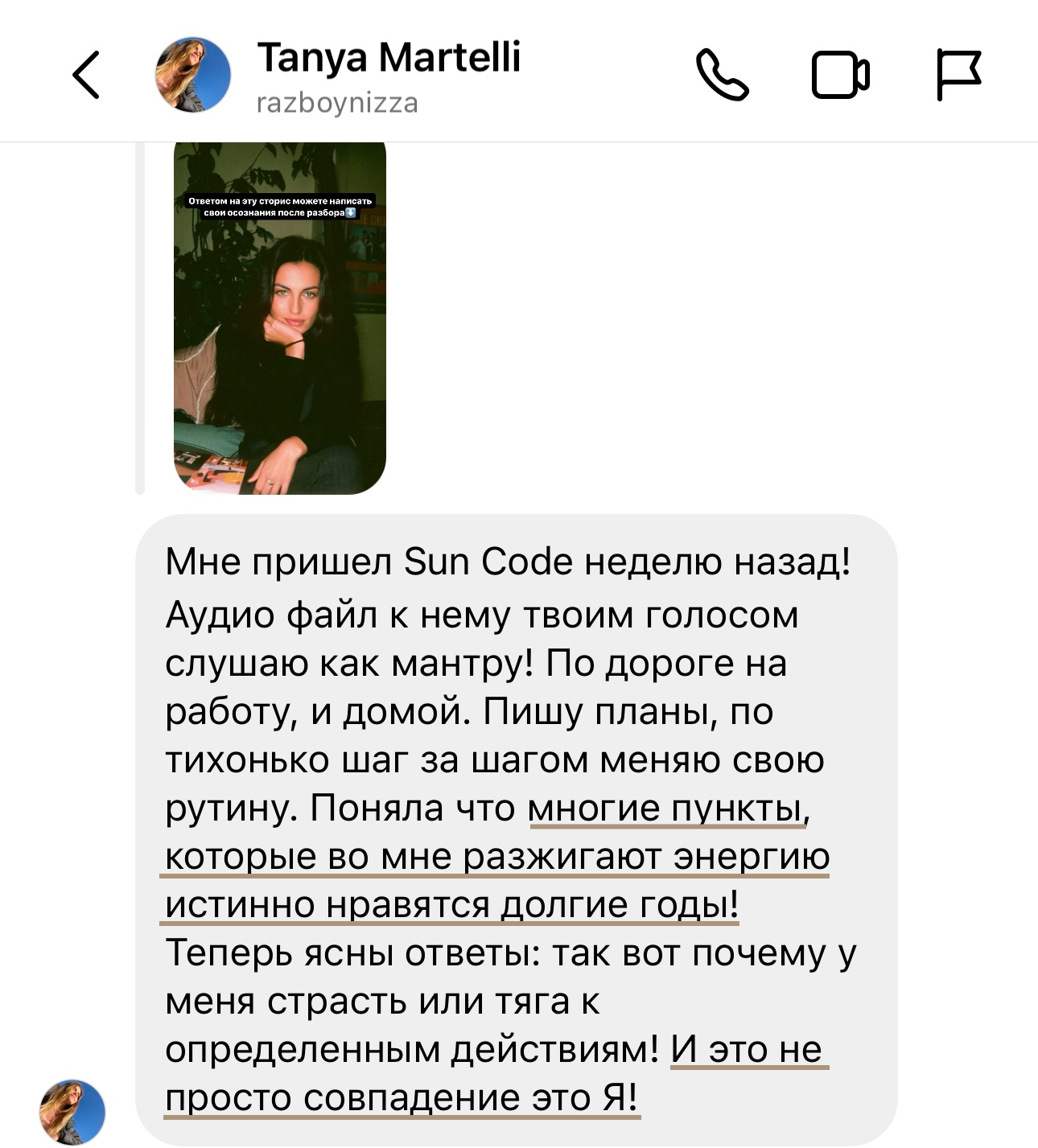This screenshot has height=1148, width=1038.
Task: Select the message beginning 'Мне пришел Sun Code'
Action: (516, 829)
